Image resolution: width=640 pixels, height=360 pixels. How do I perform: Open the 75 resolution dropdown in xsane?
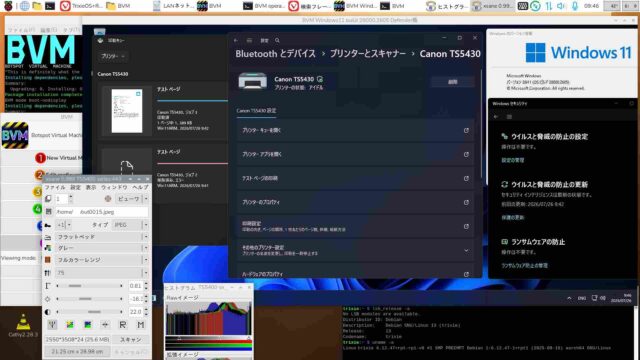point(102,273)
